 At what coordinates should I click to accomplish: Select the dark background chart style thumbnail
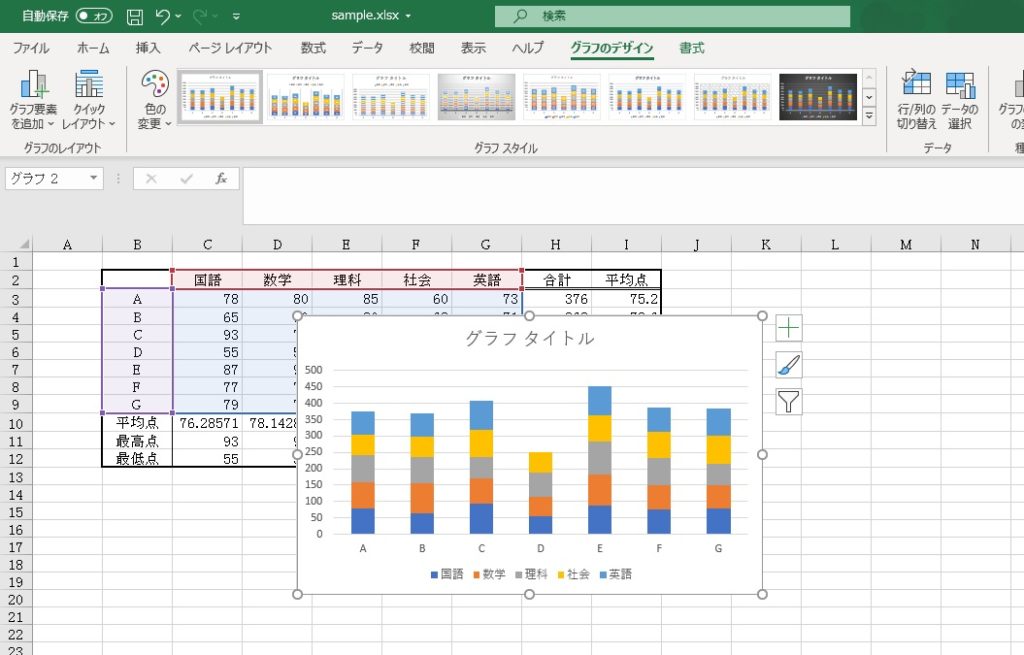pyautogui.click(x=818, y=97)
